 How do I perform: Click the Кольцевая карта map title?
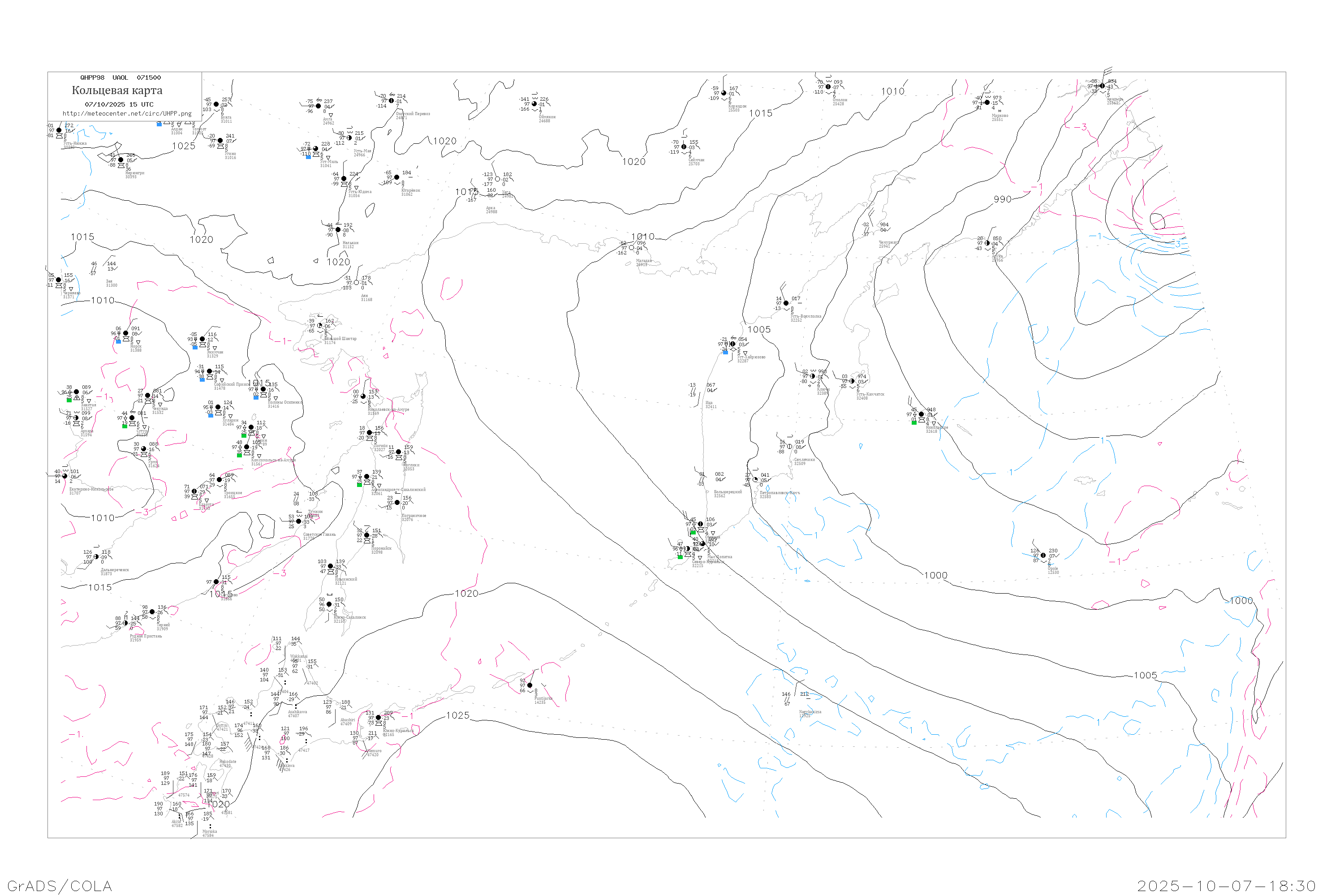pyautogui.click(x=117, y=90)
